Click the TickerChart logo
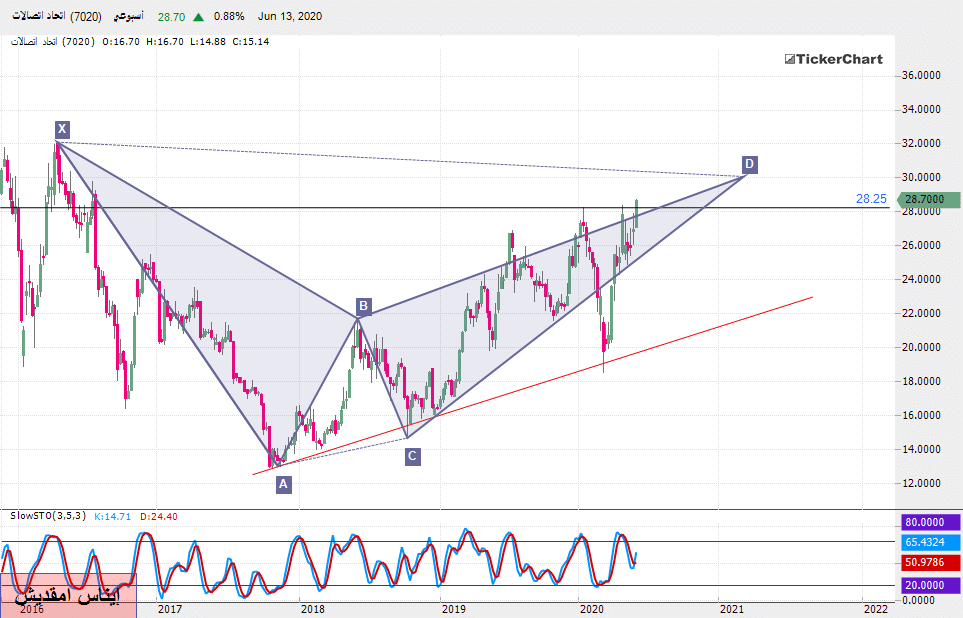Viewport: 963px width, 618px height. point(833,59)
